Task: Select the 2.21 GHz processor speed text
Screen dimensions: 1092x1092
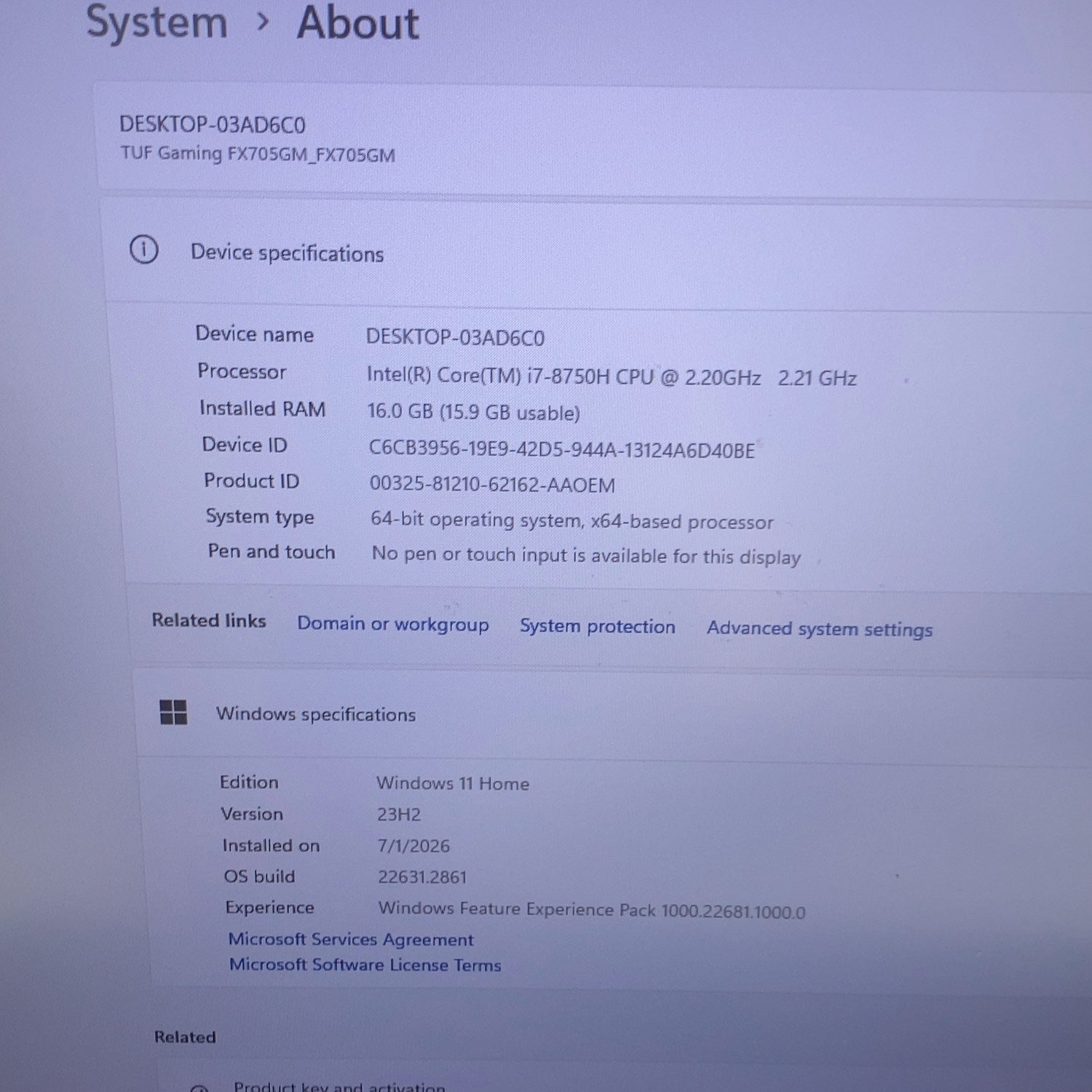Action: pos(817,379)
